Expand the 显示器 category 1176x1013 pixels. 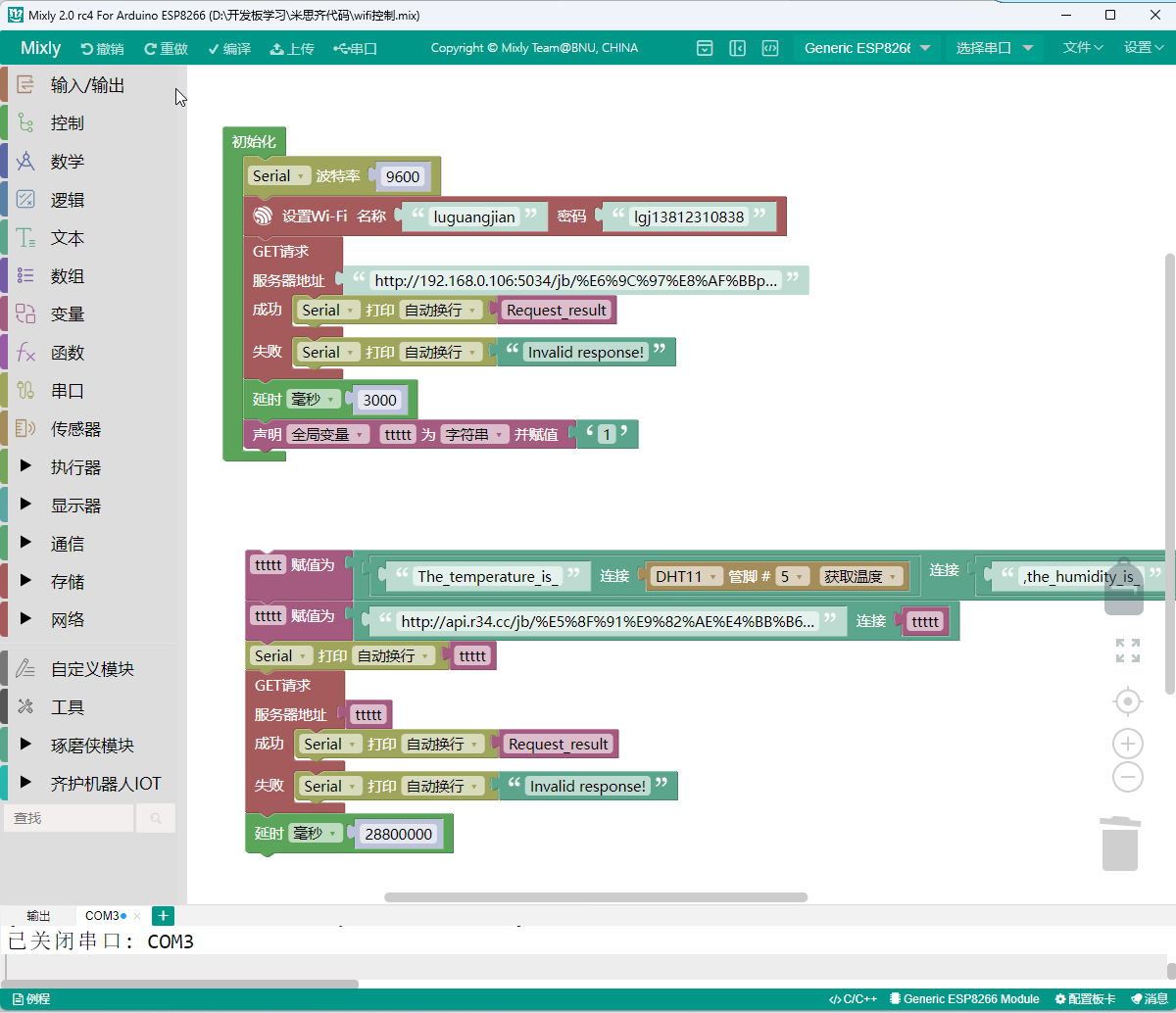click(x=75, y=506)
